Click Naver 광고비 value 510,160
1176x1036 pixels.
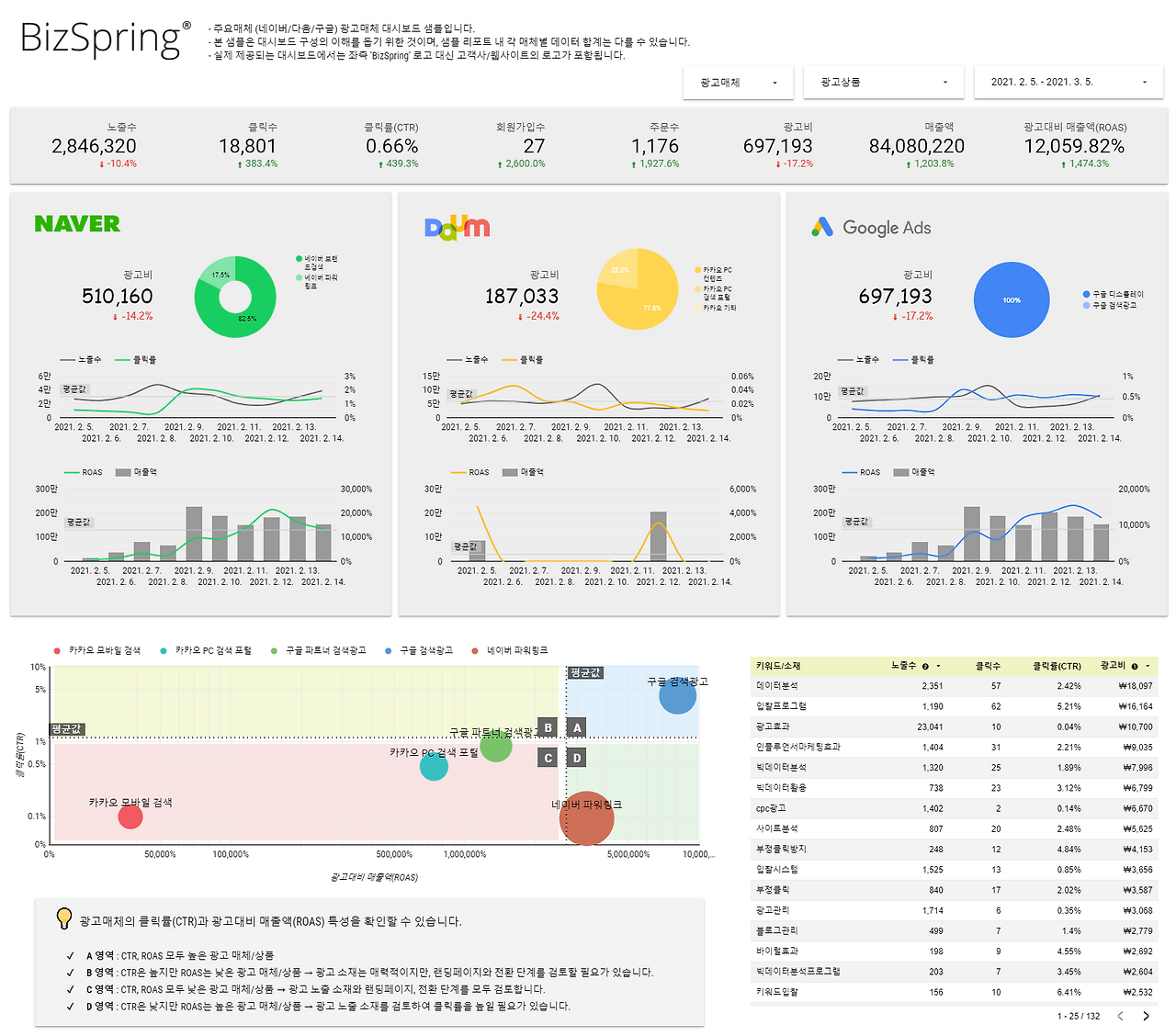pyautogui.click(x=118, y=296)
